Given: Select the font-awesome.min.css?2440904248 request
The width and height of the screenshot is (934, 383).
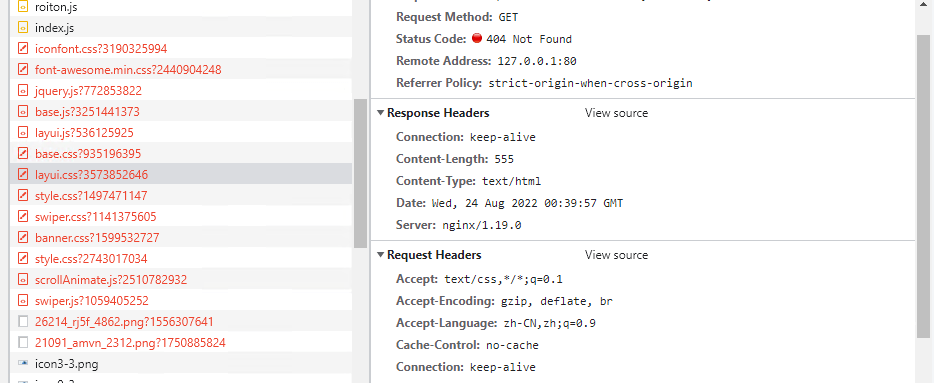Looking at the screenshot, I should coord(182,70).
